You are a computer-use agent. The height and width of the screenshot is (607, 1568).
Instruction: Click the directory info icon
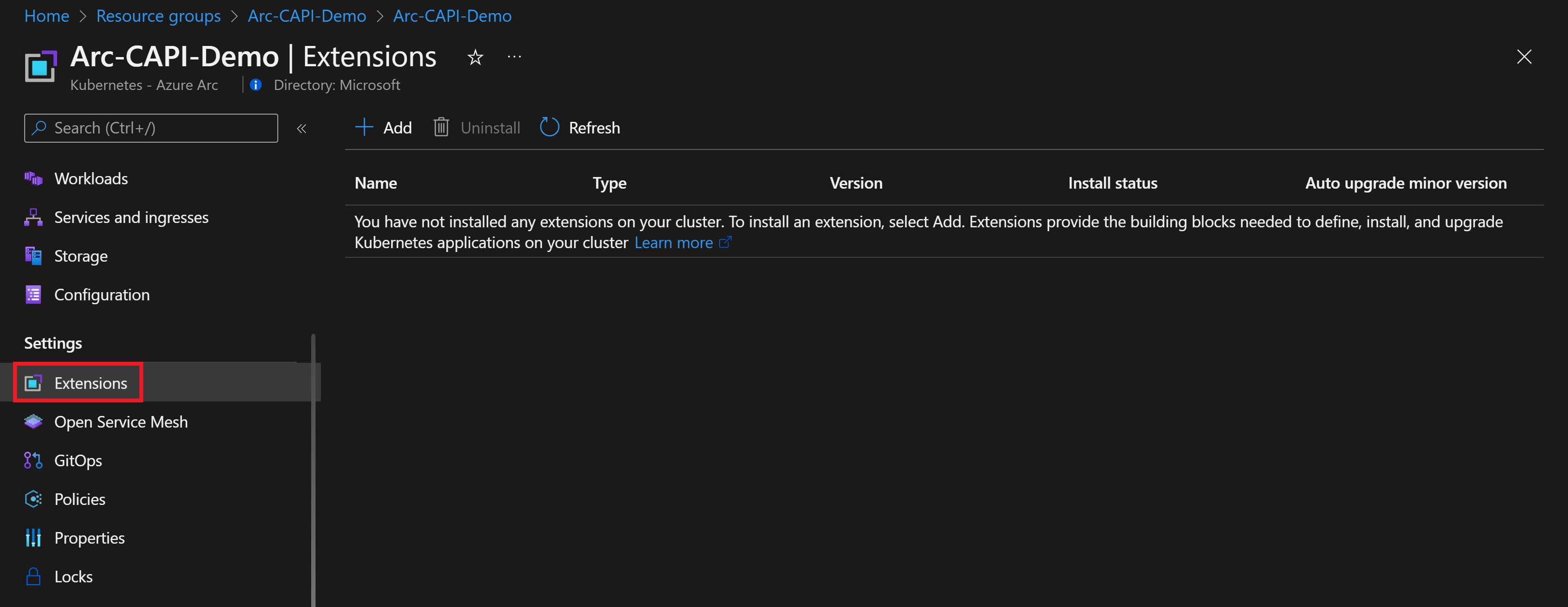256,85
